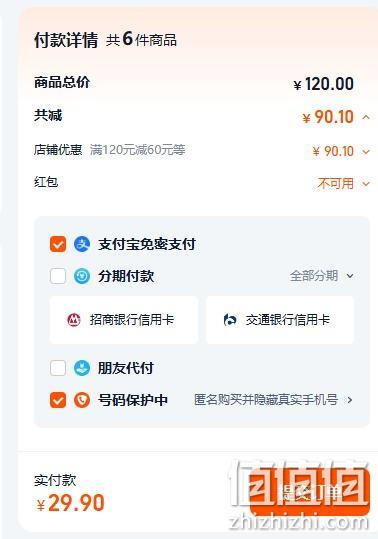
Task: Click the 实付款 ¥29.90 amount
Action: (70, 503)
